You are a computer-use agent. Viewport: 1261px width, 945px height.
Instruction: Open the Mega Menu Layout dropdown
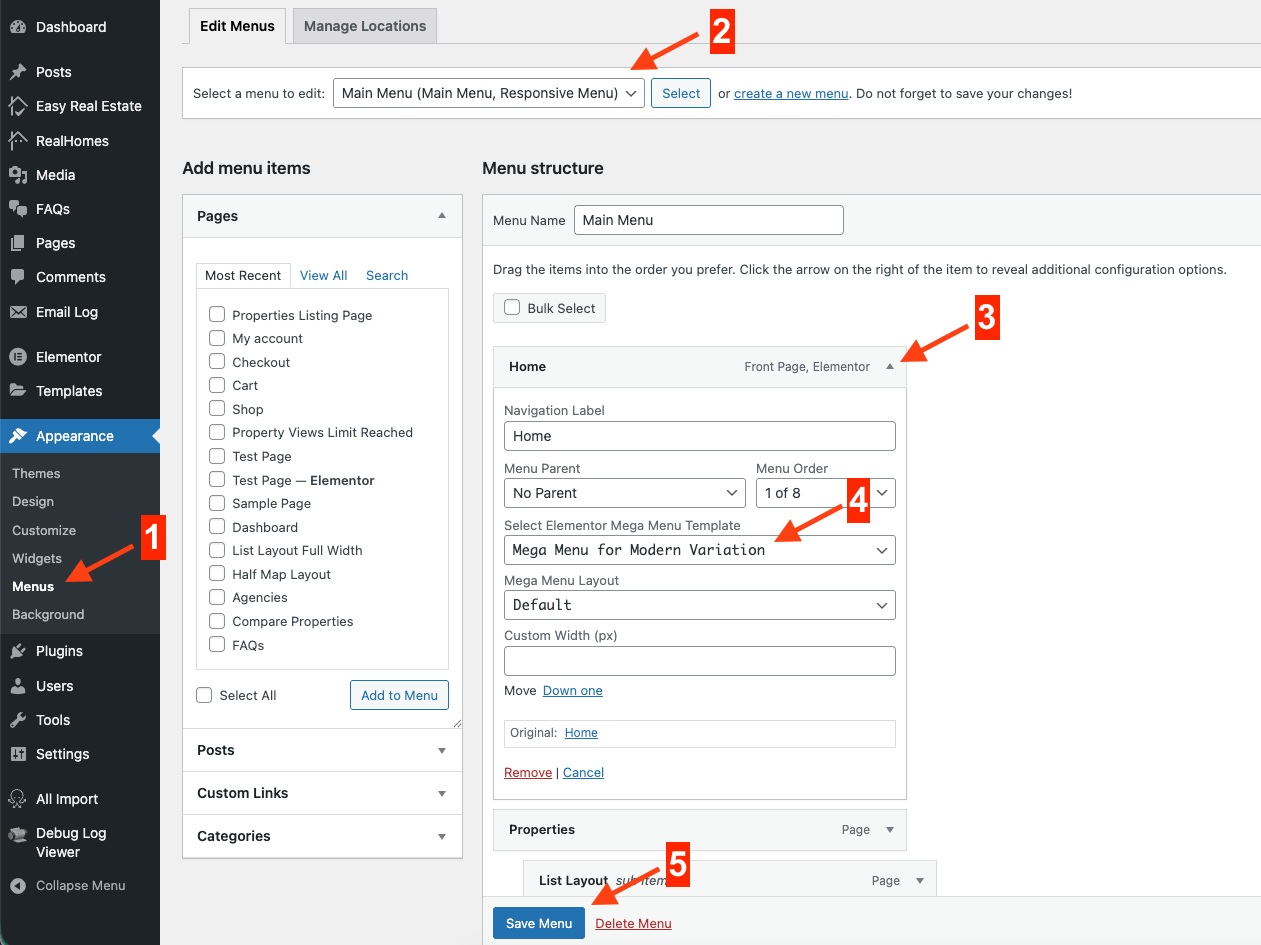click(x=699, y=605)
